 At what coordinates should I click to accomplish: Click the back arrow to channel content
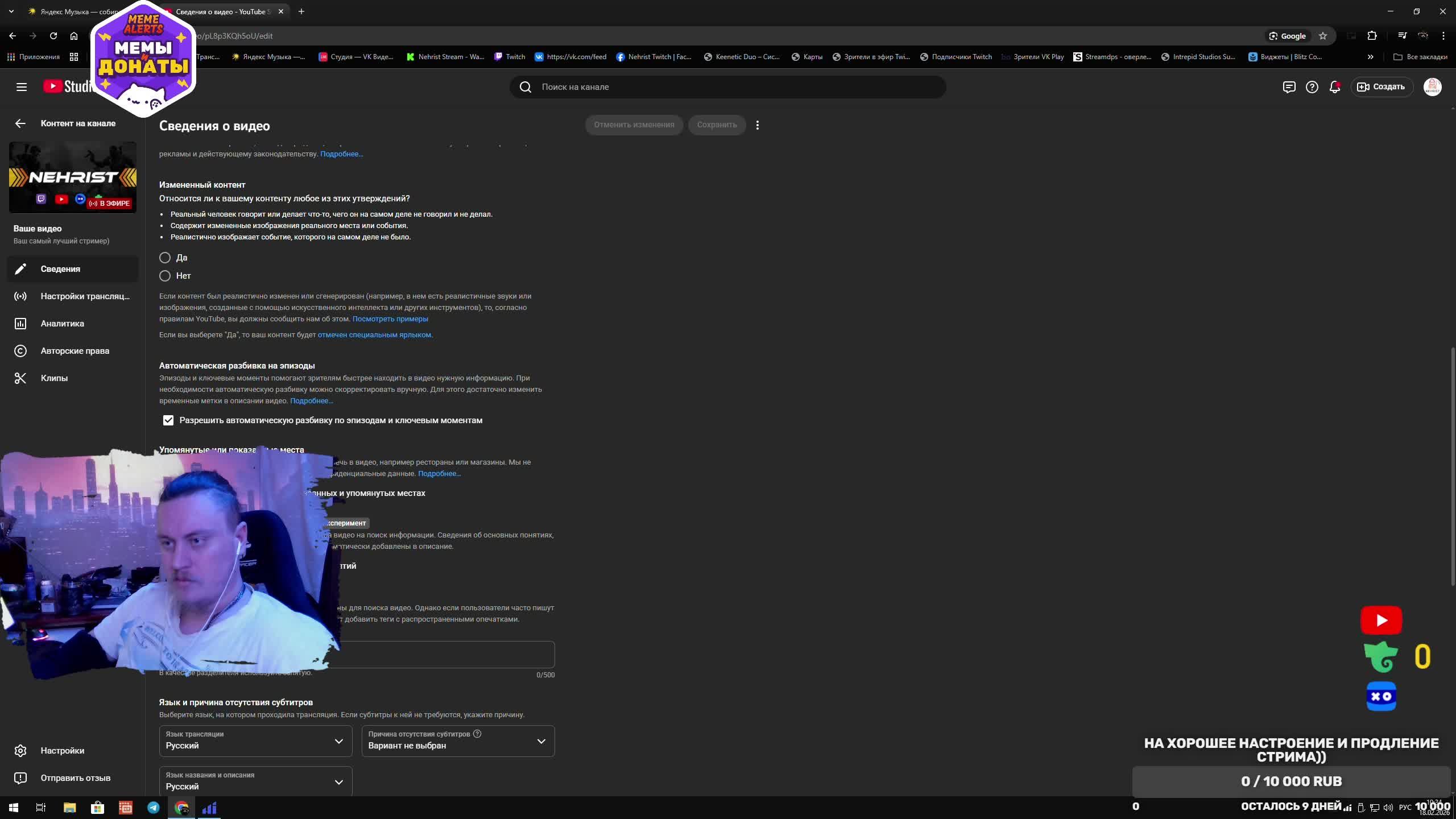(20, 123)
